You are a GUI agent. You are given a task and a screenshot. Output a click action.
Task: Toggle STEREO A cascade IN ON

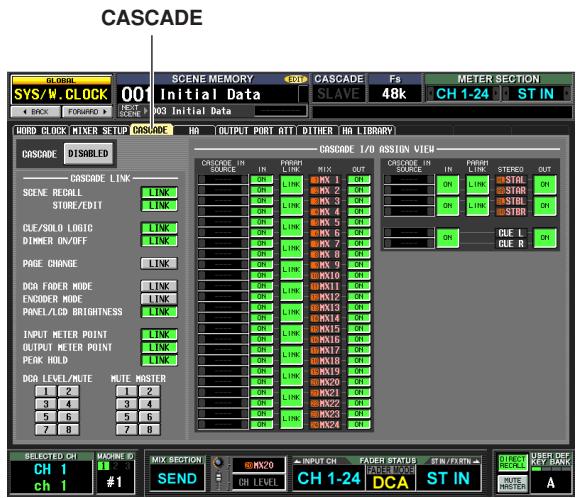(x=447, y=185)
